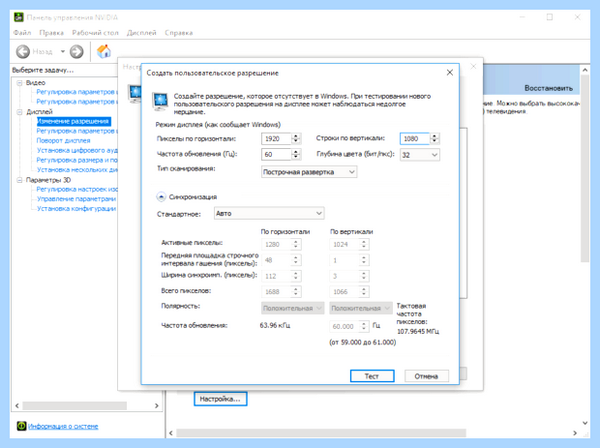Collapse the Видео tree node
The image size is (600, 448).
point(20,83)
